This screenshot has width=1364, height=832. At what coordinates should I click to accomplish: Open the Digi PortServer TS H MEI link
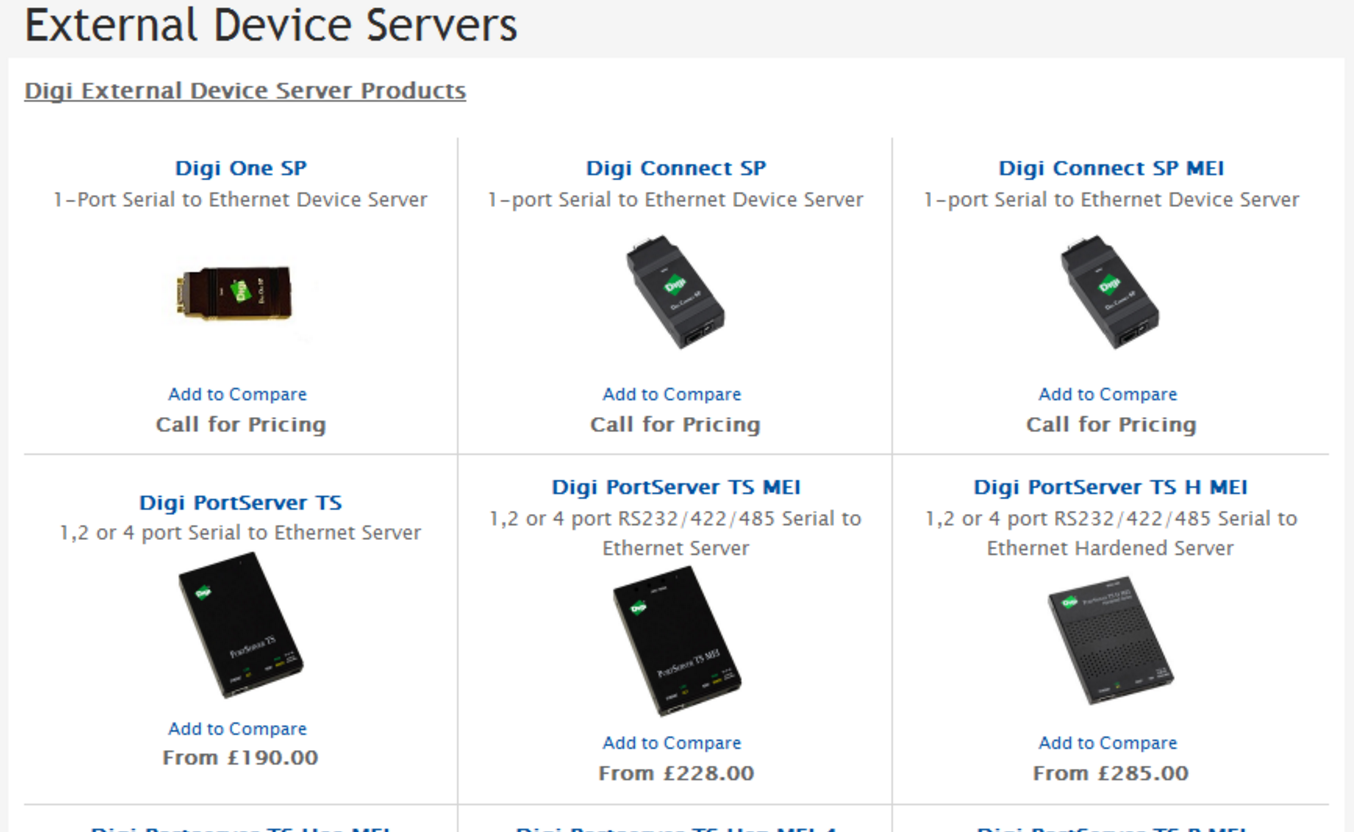point(1110,487)
